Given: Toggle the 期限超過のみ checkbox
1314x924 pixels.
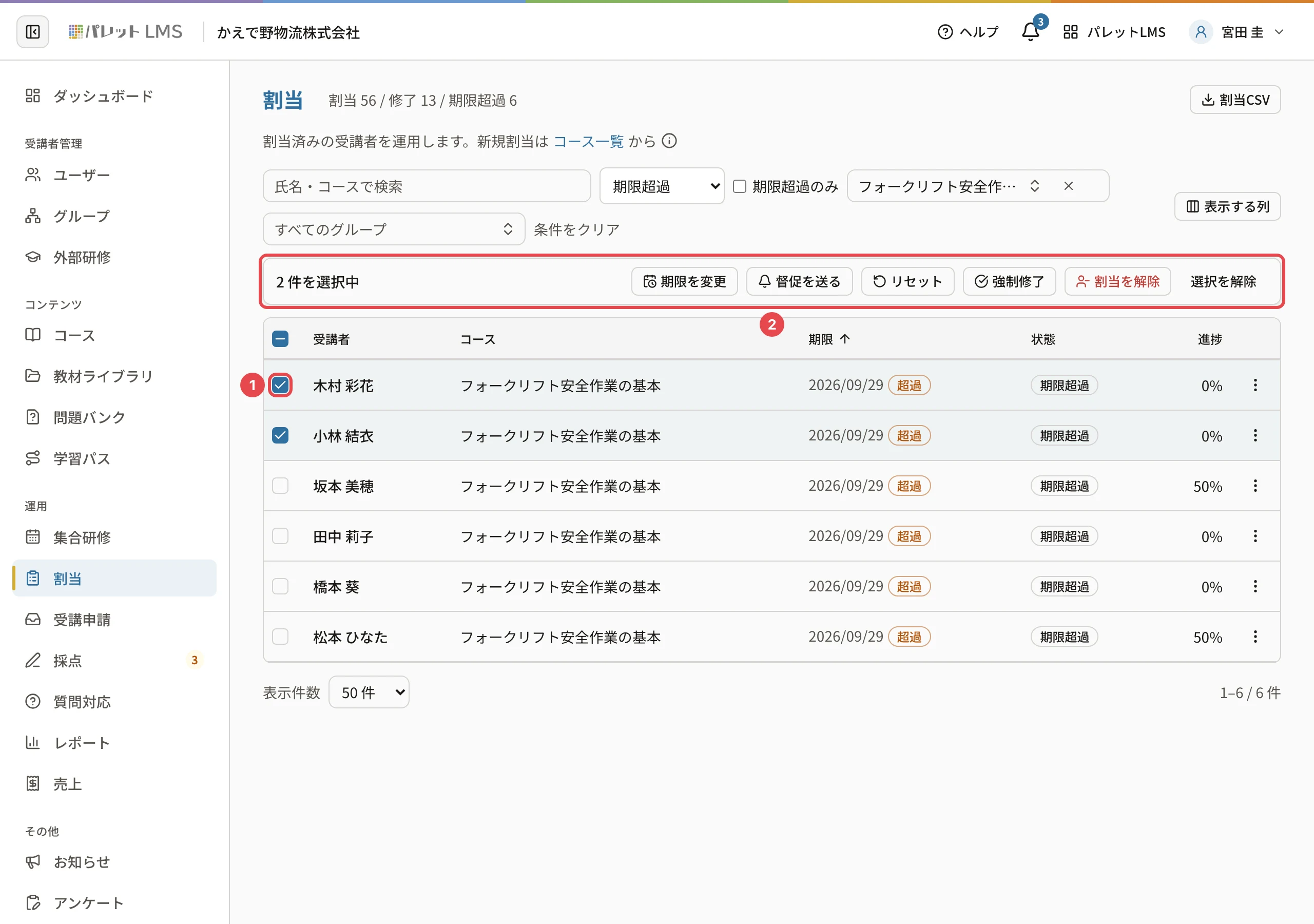Looking at the screenshot, I should point(740,187).
